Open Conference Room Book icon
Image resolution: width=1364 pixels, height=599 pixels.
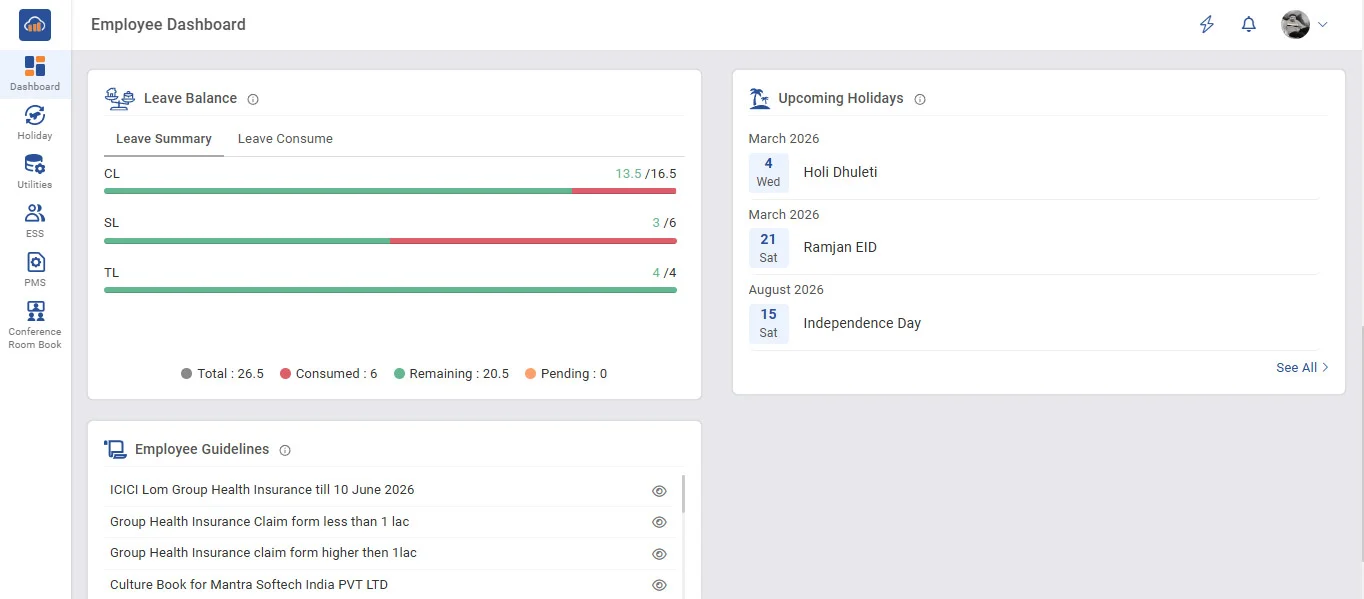pos(35,311)
